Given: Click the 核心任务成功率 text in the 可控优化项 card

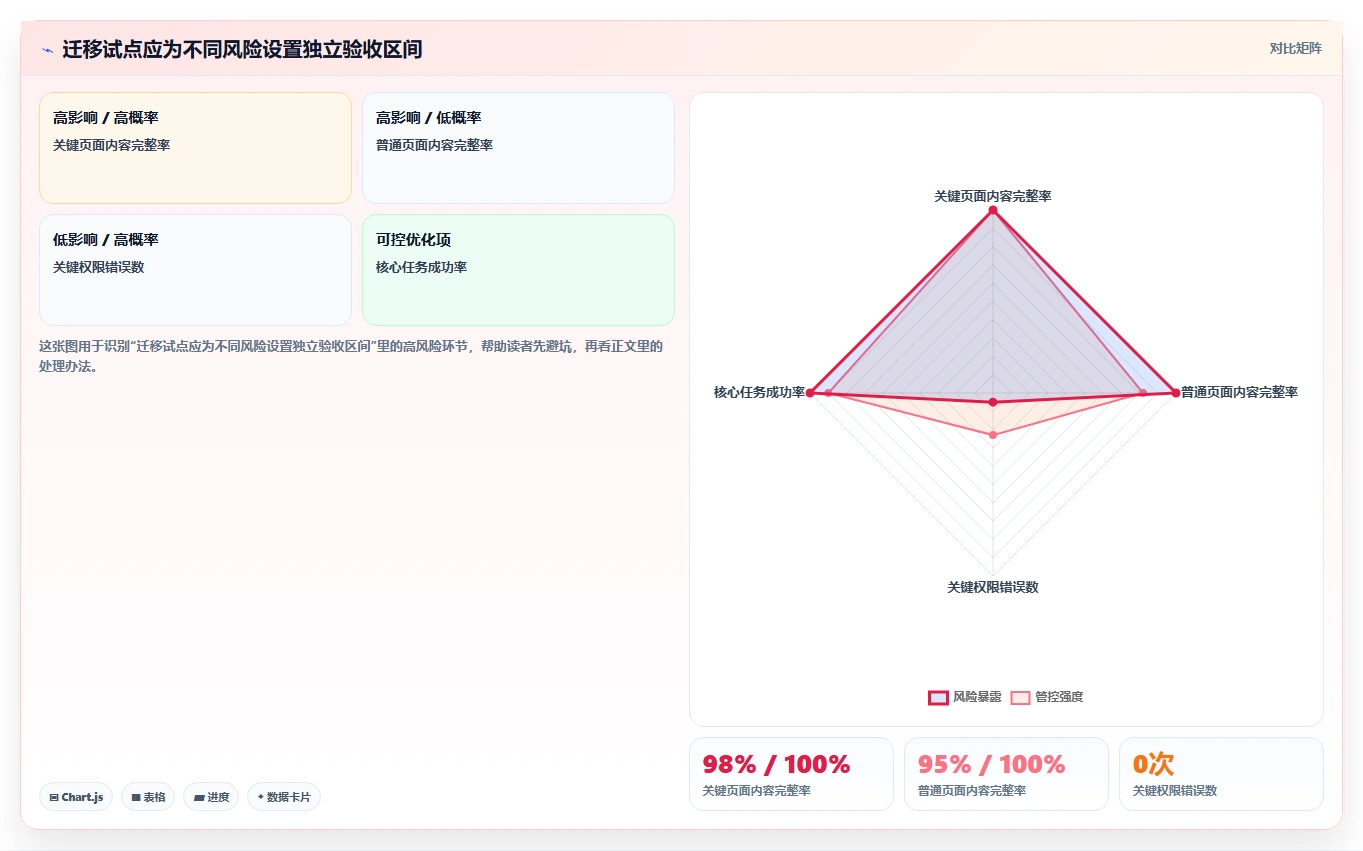Looking at the screenshot, I should 421,267.
